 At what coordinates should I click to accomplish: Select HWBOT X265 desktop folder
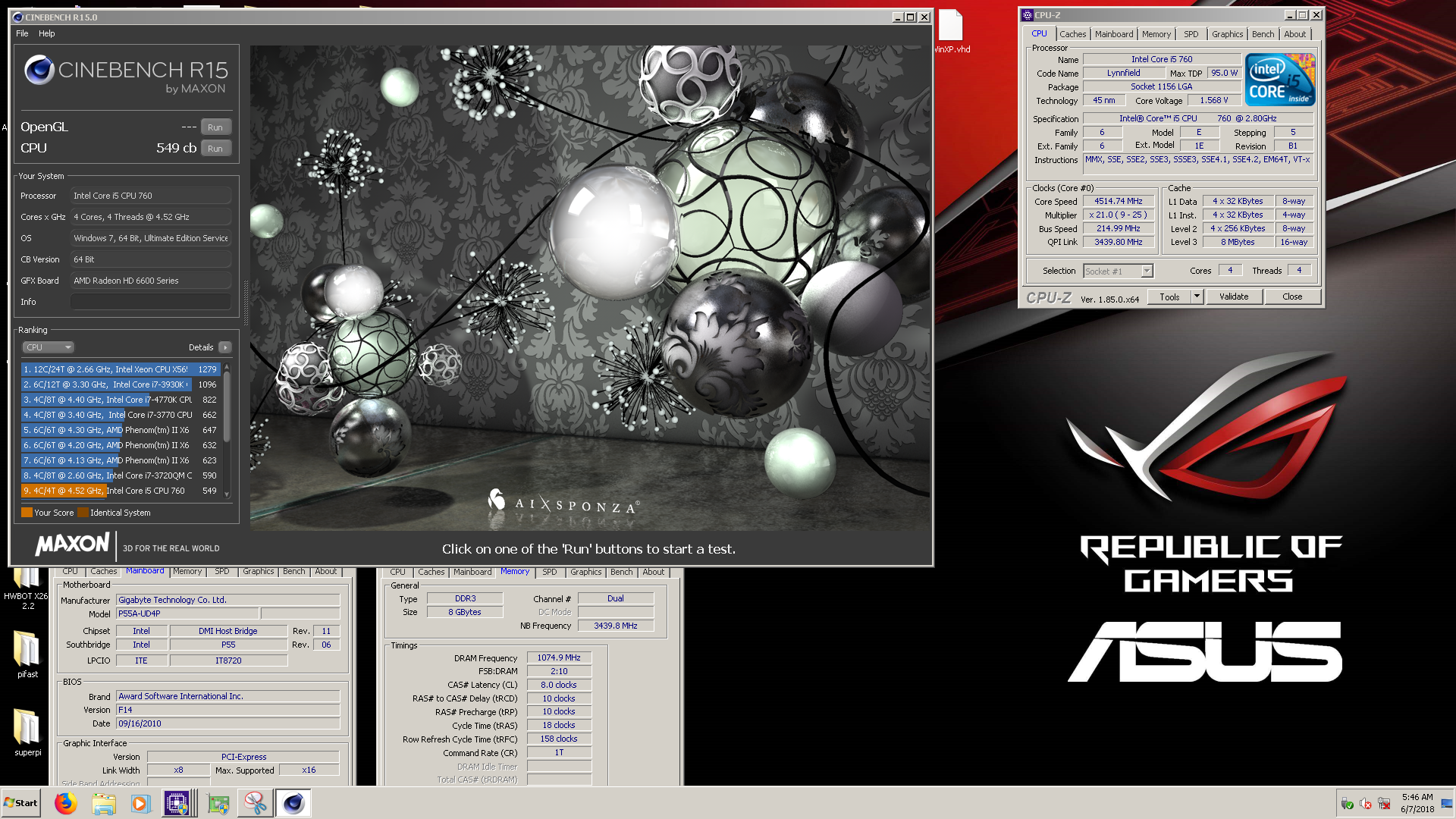(x=26, y=588)
